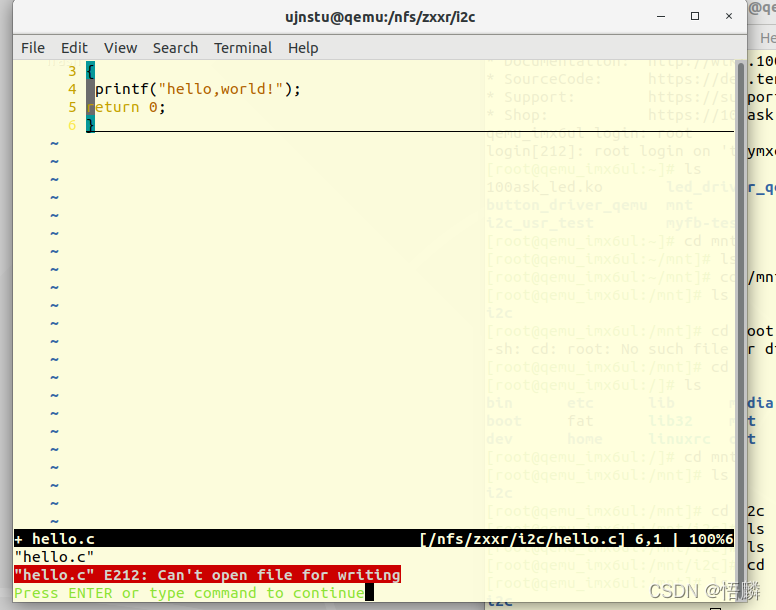This screenshot has height=610, width=776.
Task: Click line number 5 in the gutter
Action: pos(72,107)
